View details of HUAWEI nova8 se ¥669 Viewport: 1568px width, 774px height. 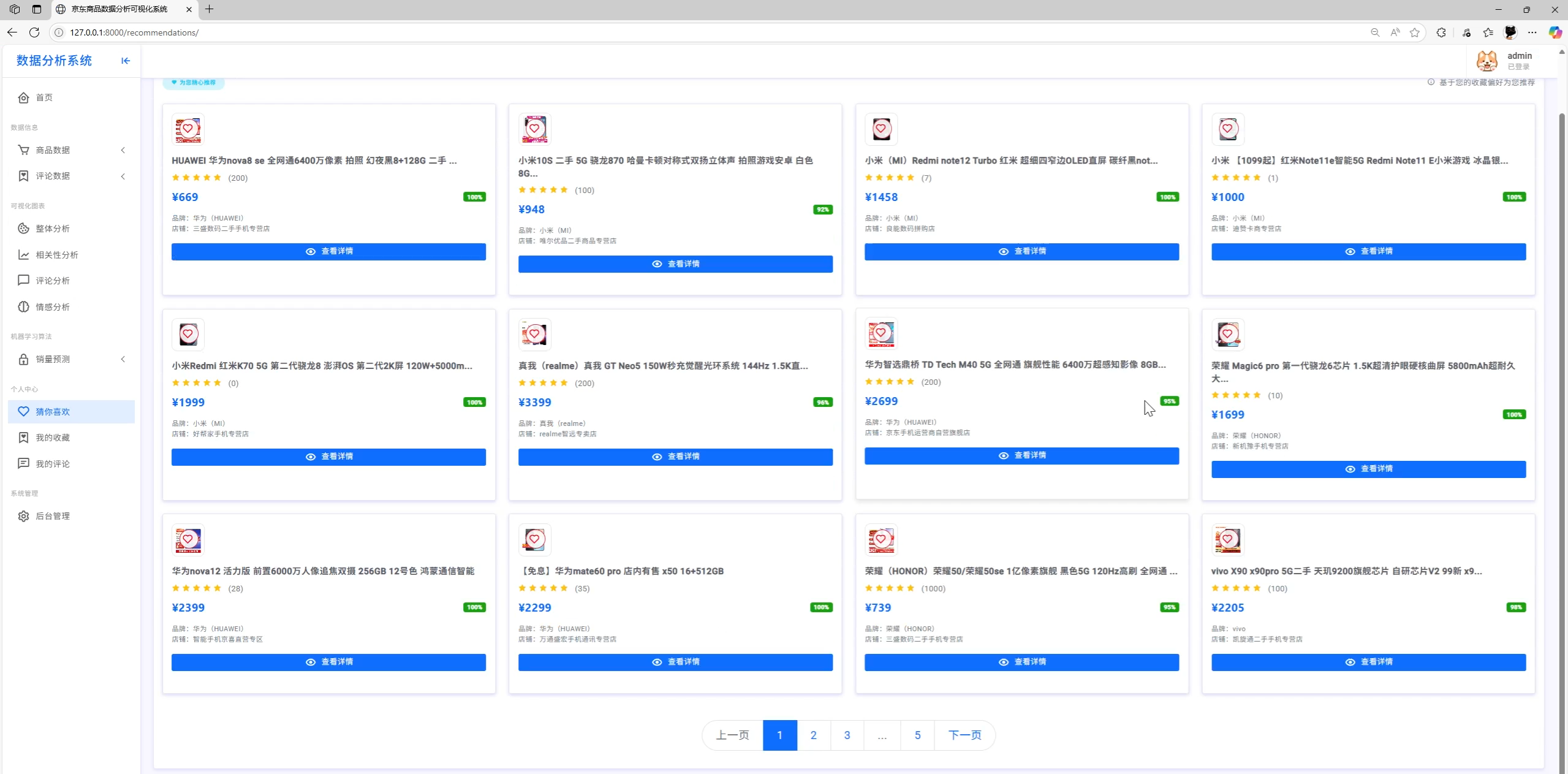click(328, 252)
